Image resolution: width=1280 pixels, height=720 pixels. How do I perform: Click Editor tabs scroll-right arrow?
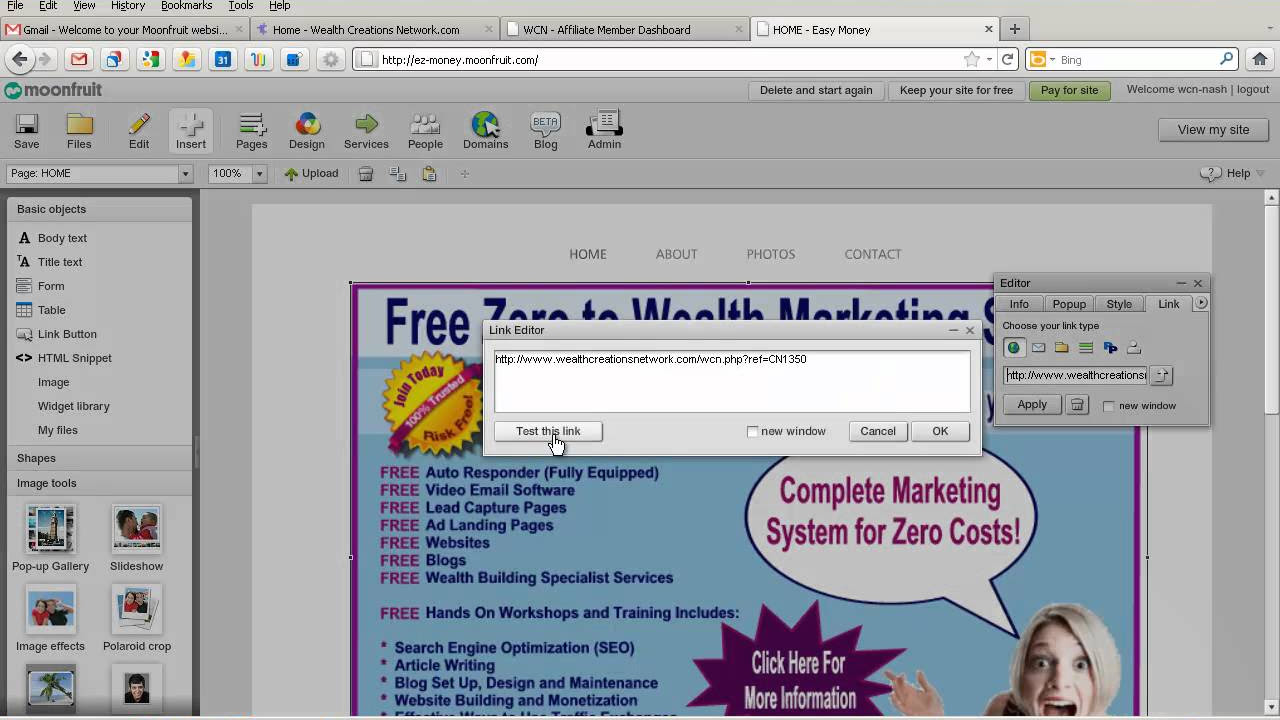coord(1201,303)
